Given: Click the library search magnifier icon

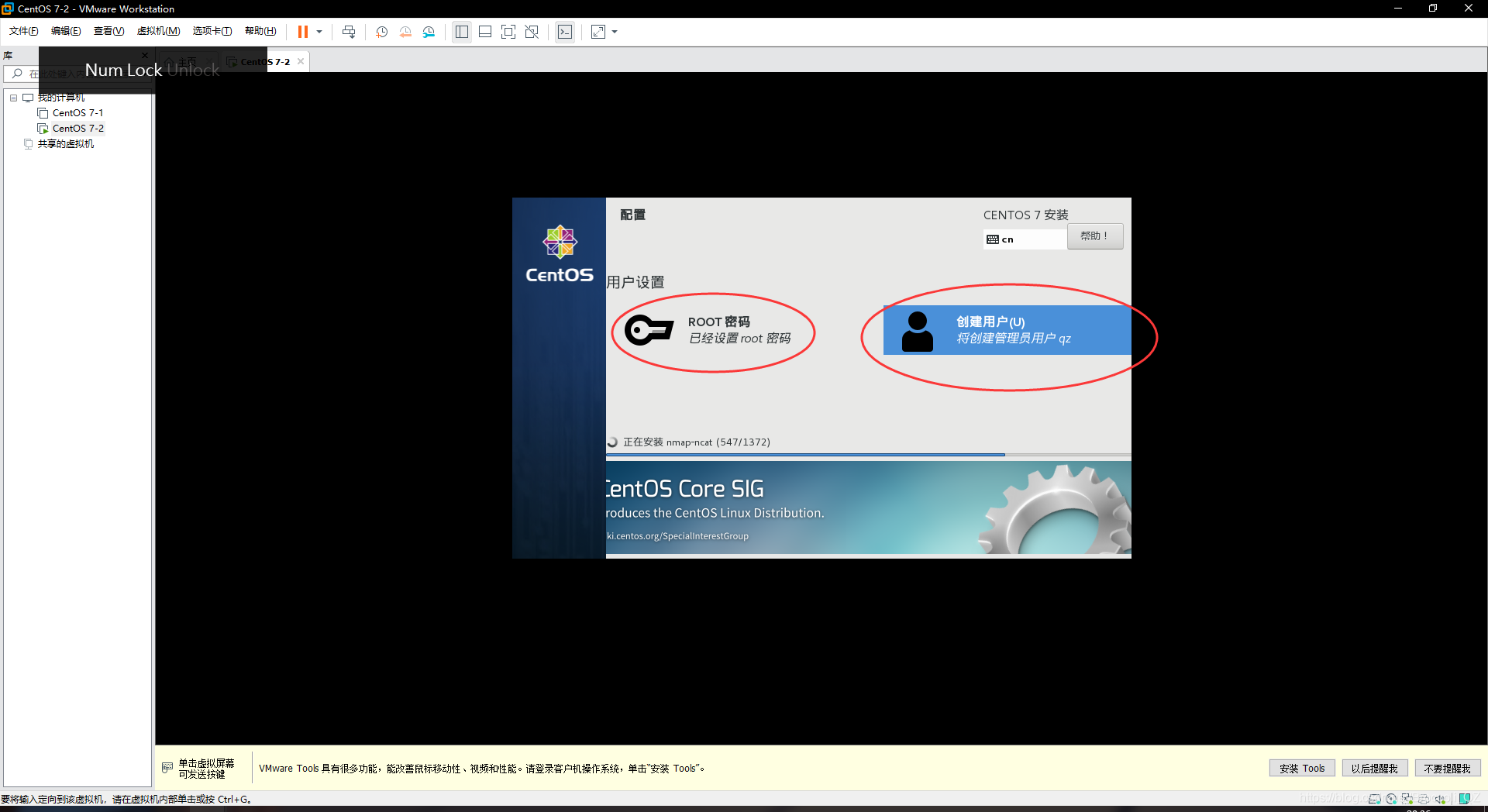Looking at the screenshot, I should point(17,74).
